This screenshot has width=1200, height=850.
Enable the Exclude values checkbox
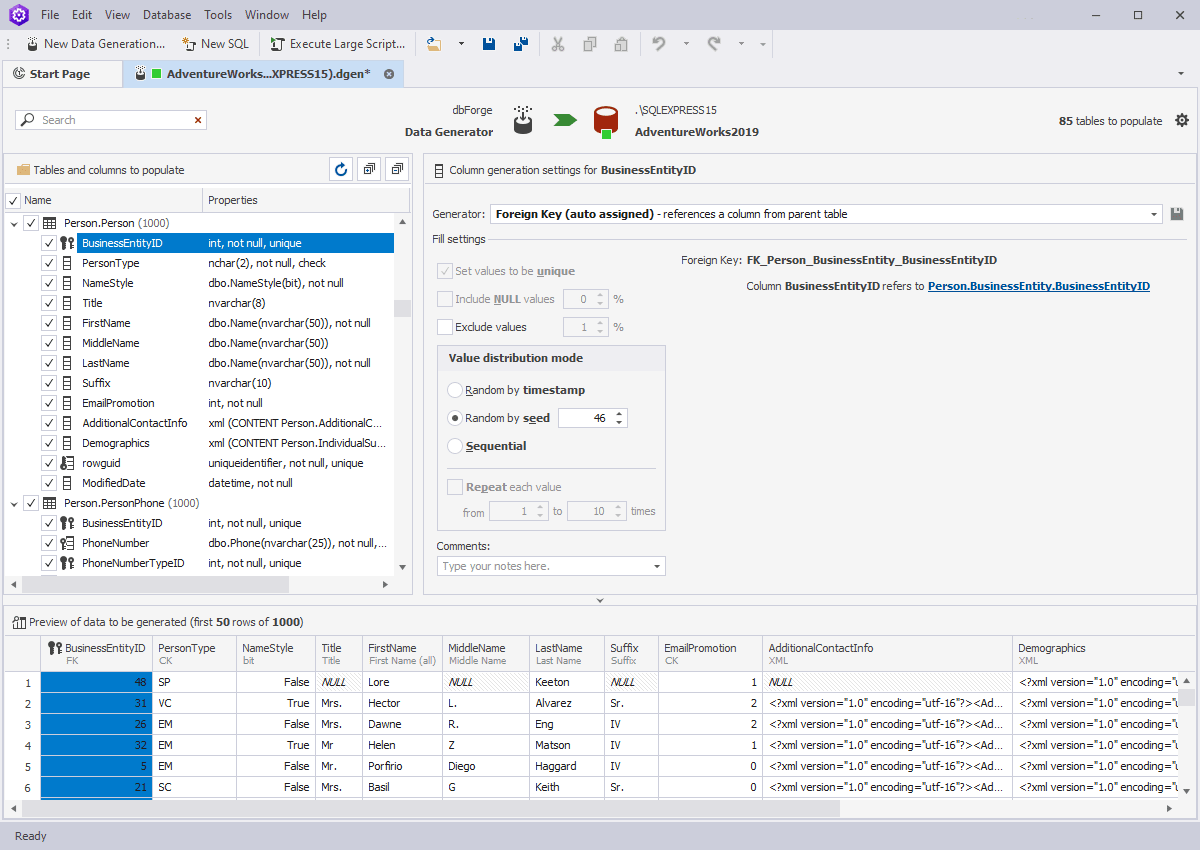click(445, 327)
